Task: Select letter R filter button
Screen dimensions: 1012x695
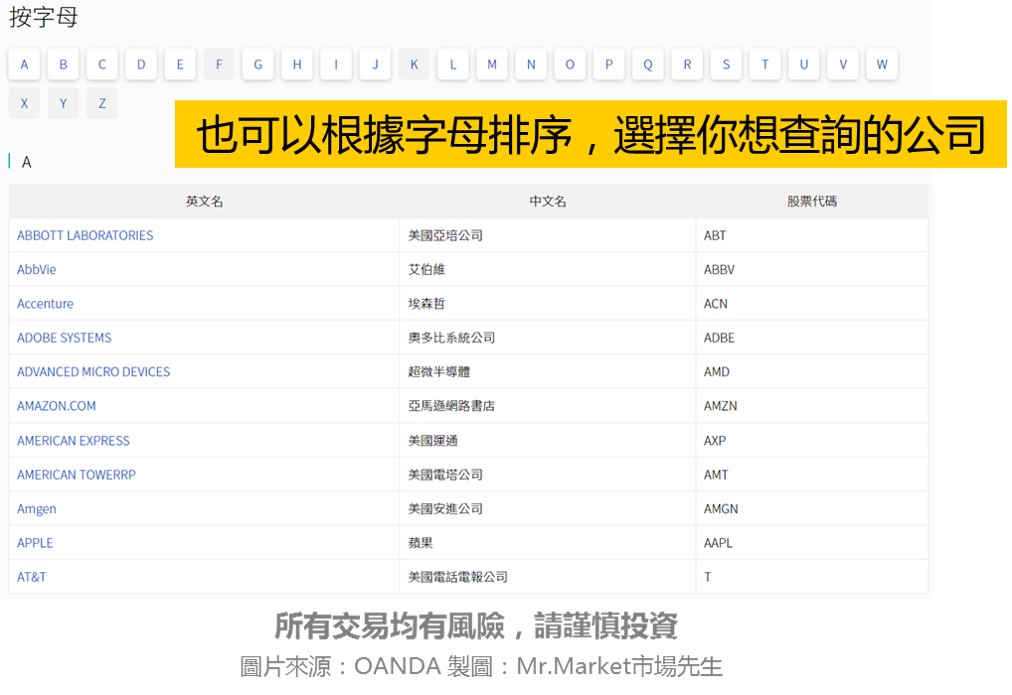Action: 687,64
